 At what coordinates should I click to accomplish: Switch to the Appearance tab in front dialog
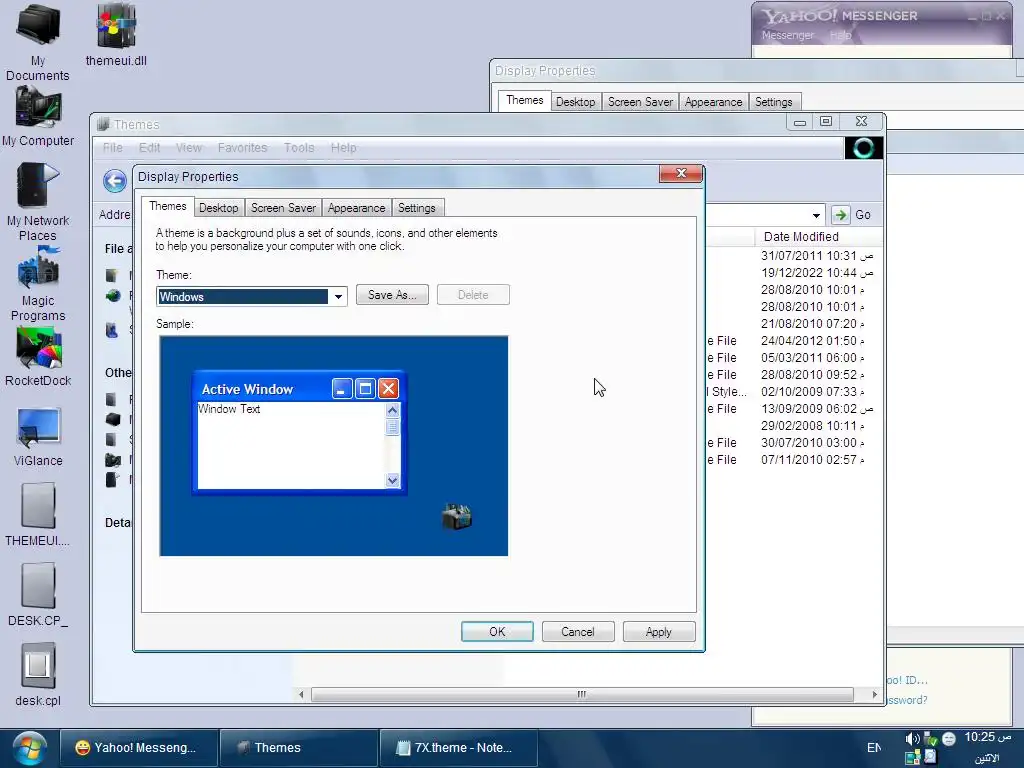[x=357, y=208]
